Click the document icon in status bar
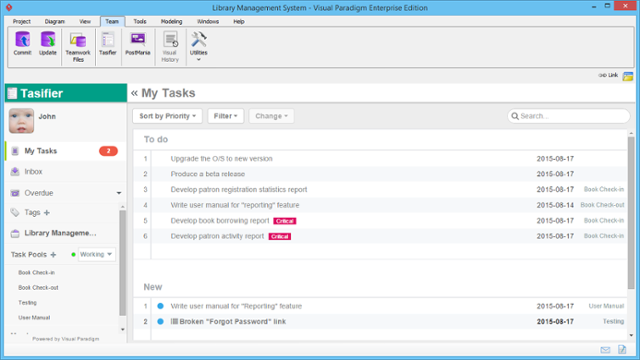The height and width of the screenshot is (360, 640). pos(622,349)
